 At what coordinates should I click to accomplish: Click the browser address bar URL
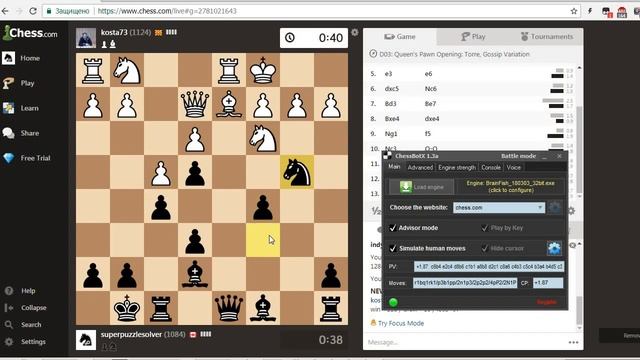tap(167, 11)
